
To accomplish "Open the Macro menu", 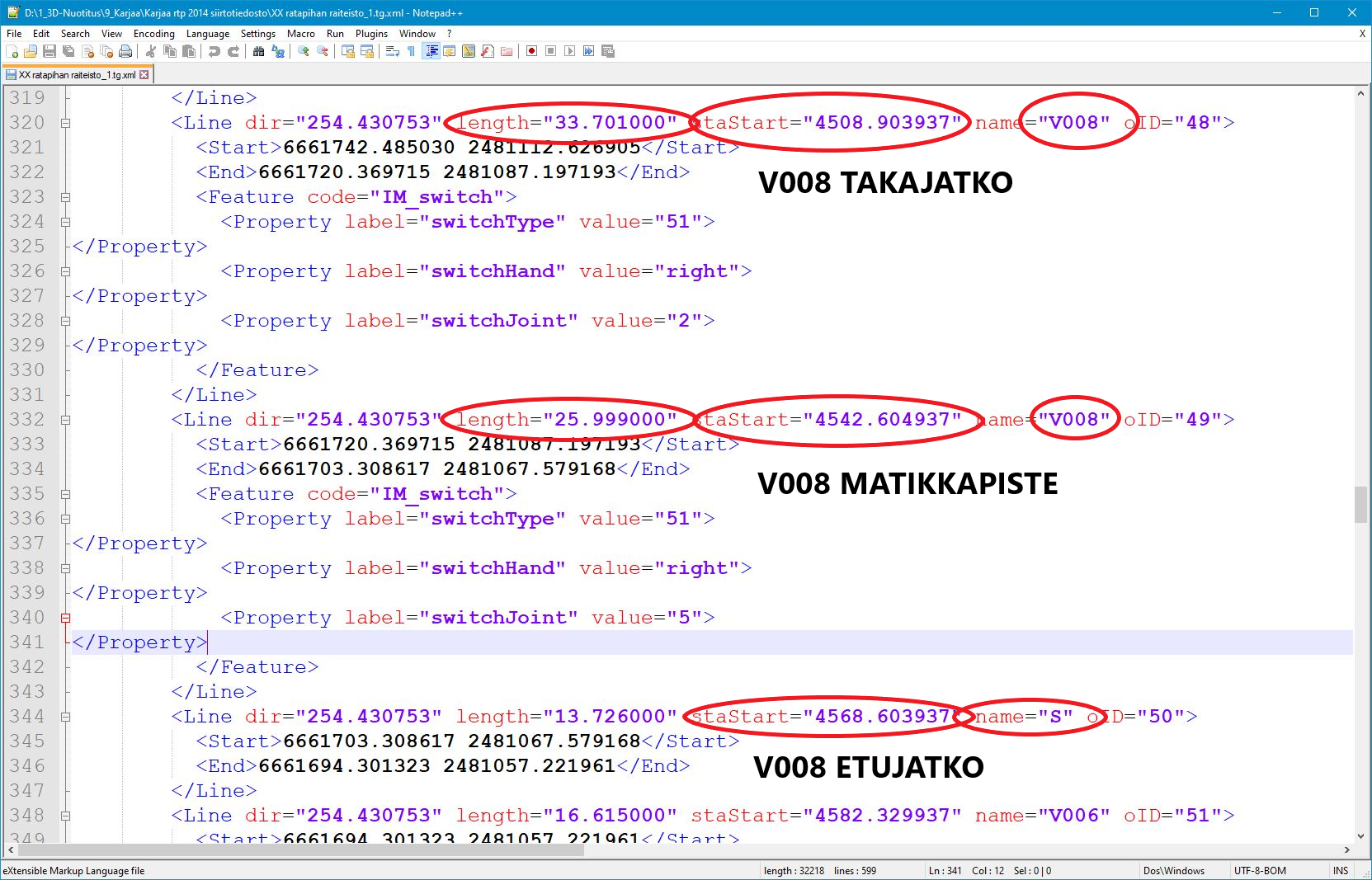I will coord(301,34).
